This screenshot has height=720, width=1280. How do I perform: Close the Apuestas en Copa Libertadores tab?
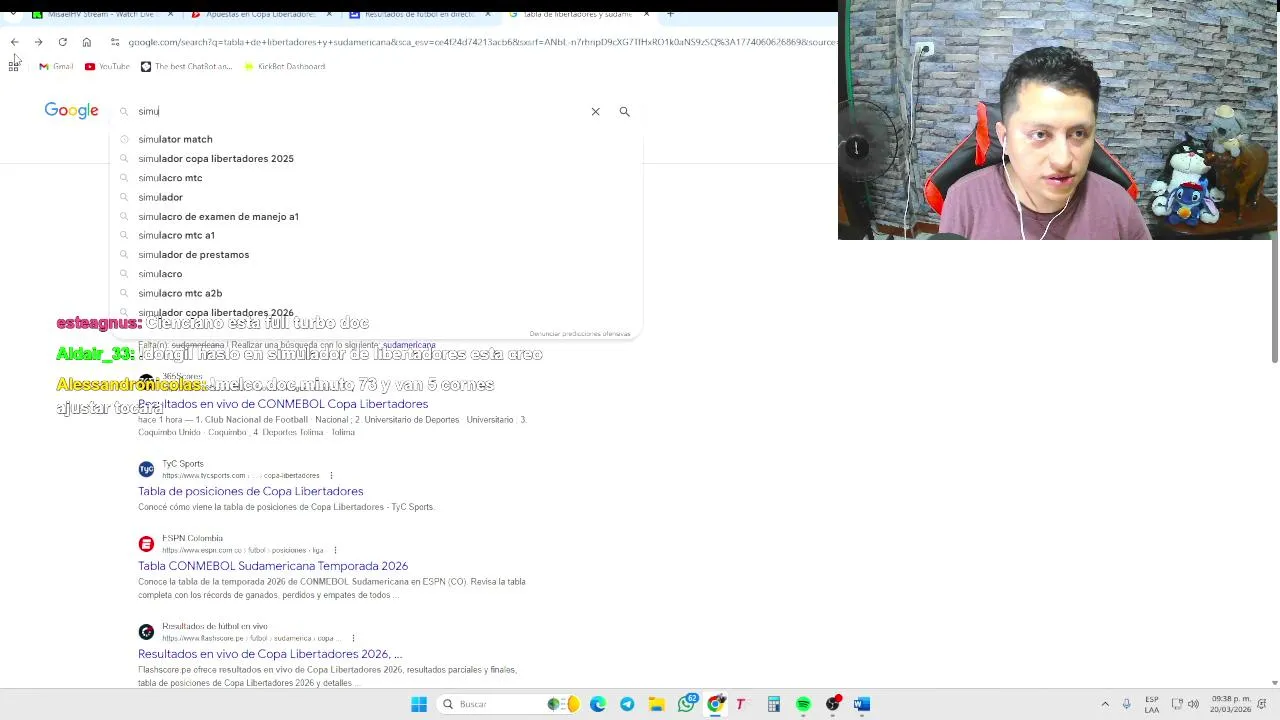329,14
